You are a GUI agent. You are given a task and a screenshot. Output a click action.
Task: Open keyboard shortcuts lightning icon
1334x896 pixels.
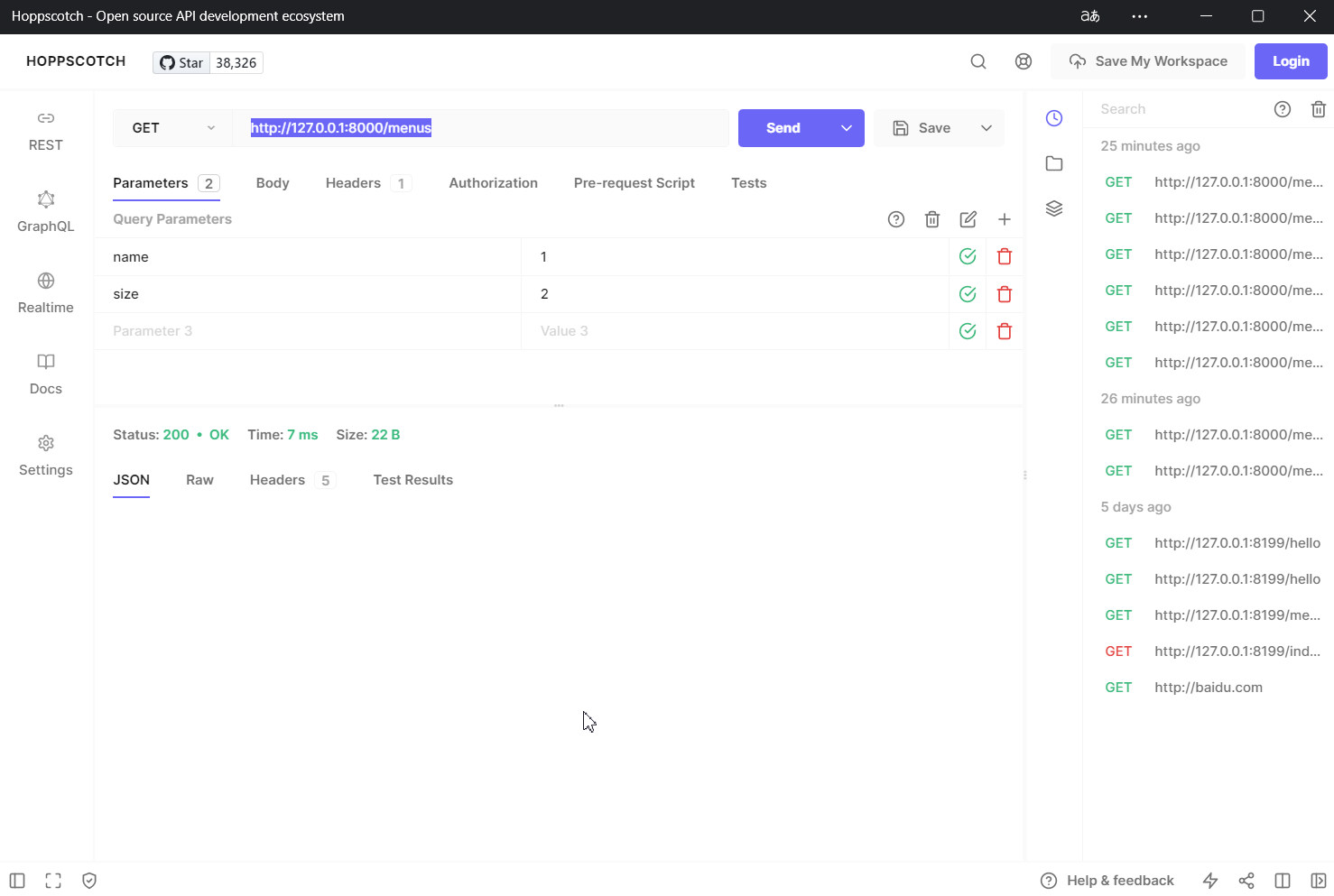point(1210,881)
